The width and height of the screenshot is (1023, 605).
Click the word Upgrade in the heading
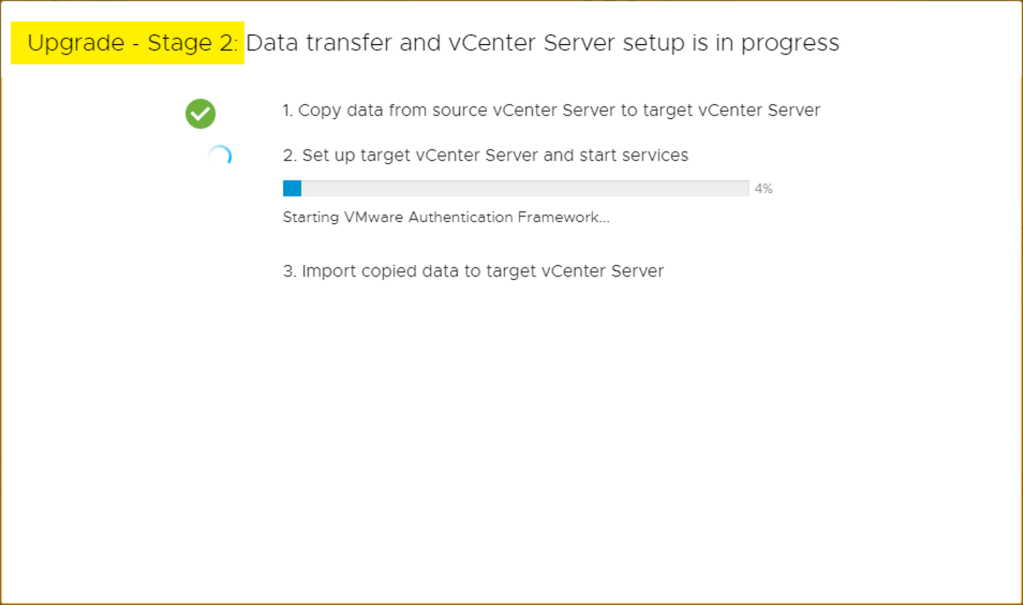tap(70, 44)
